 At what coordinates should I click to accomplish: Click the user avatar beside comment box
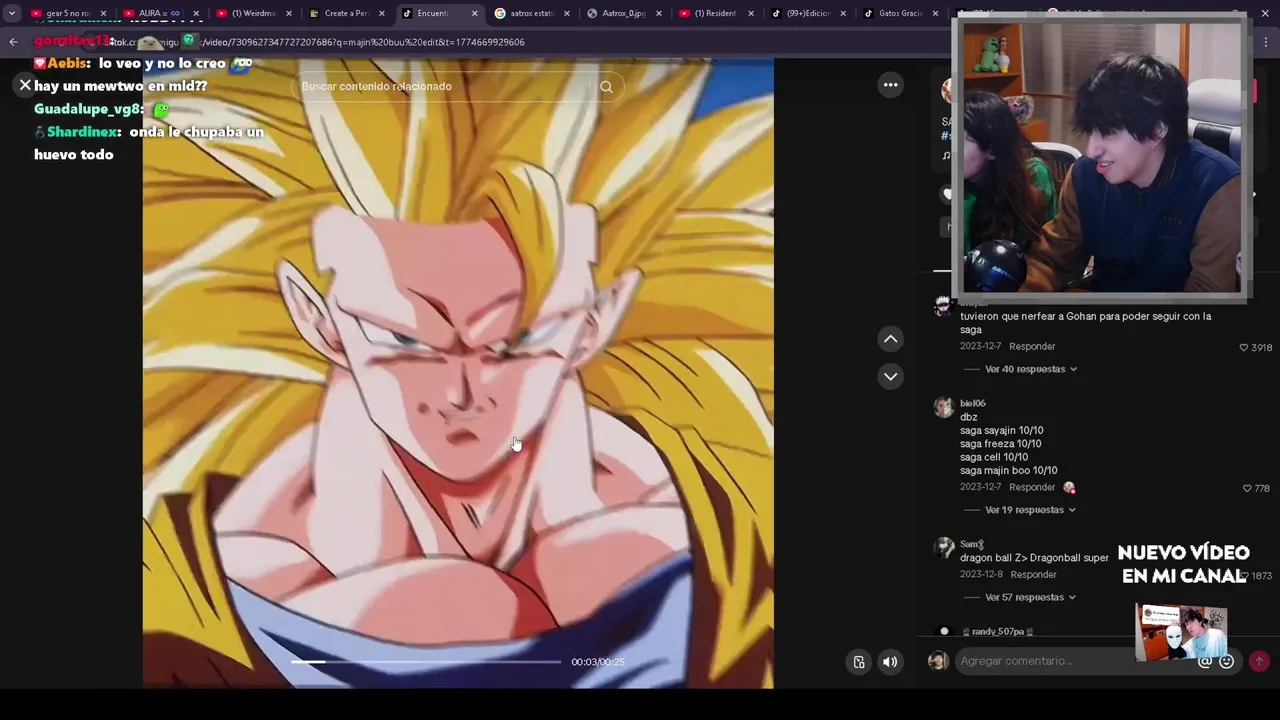938,661
